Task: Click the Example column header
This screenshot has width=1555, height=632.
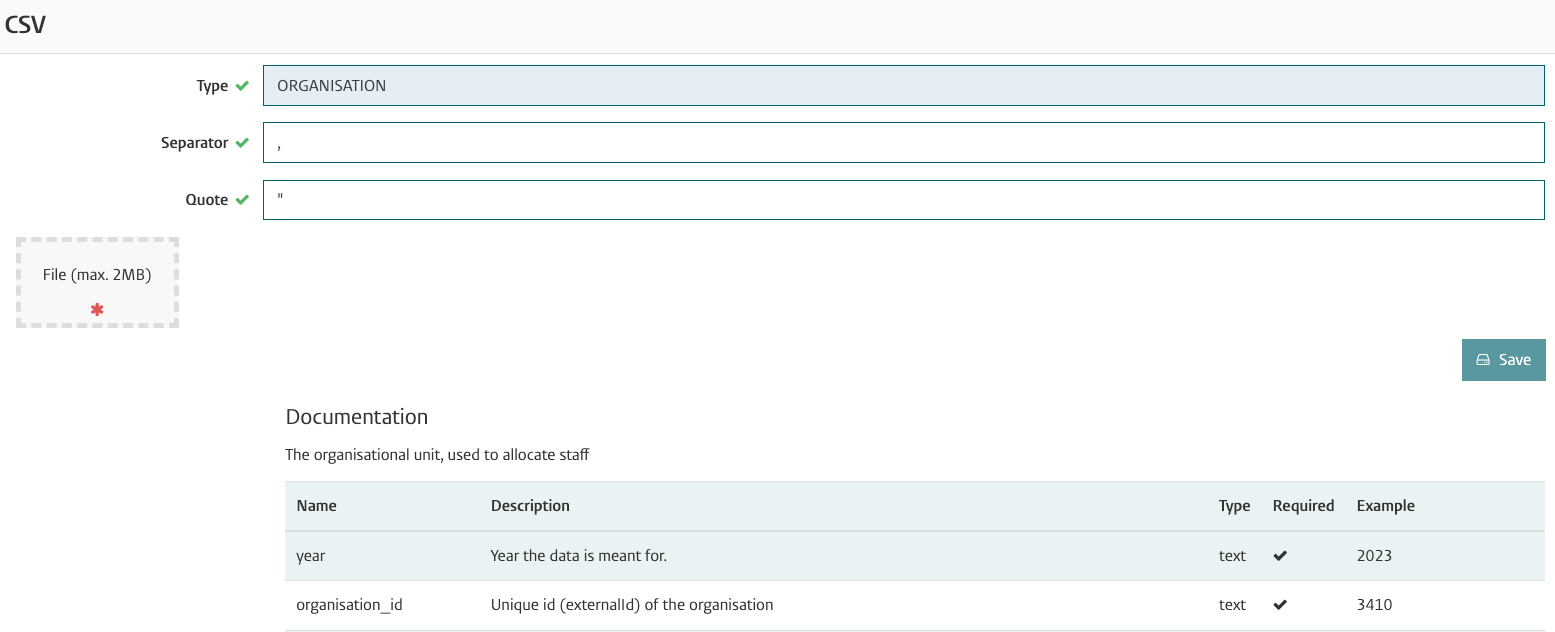Action: coord(1386,506)
